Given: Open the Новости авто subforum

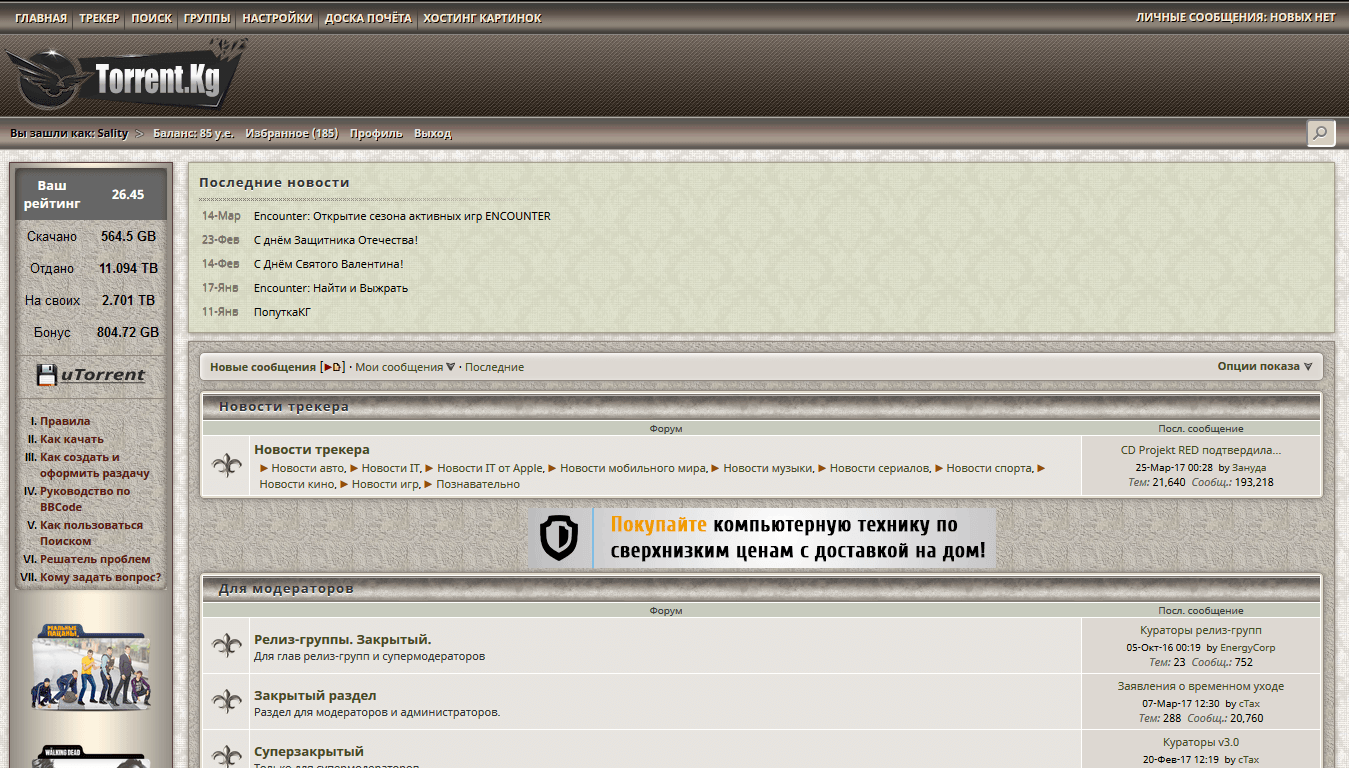Looking at the screenshot, I should [x=308, y=468].
